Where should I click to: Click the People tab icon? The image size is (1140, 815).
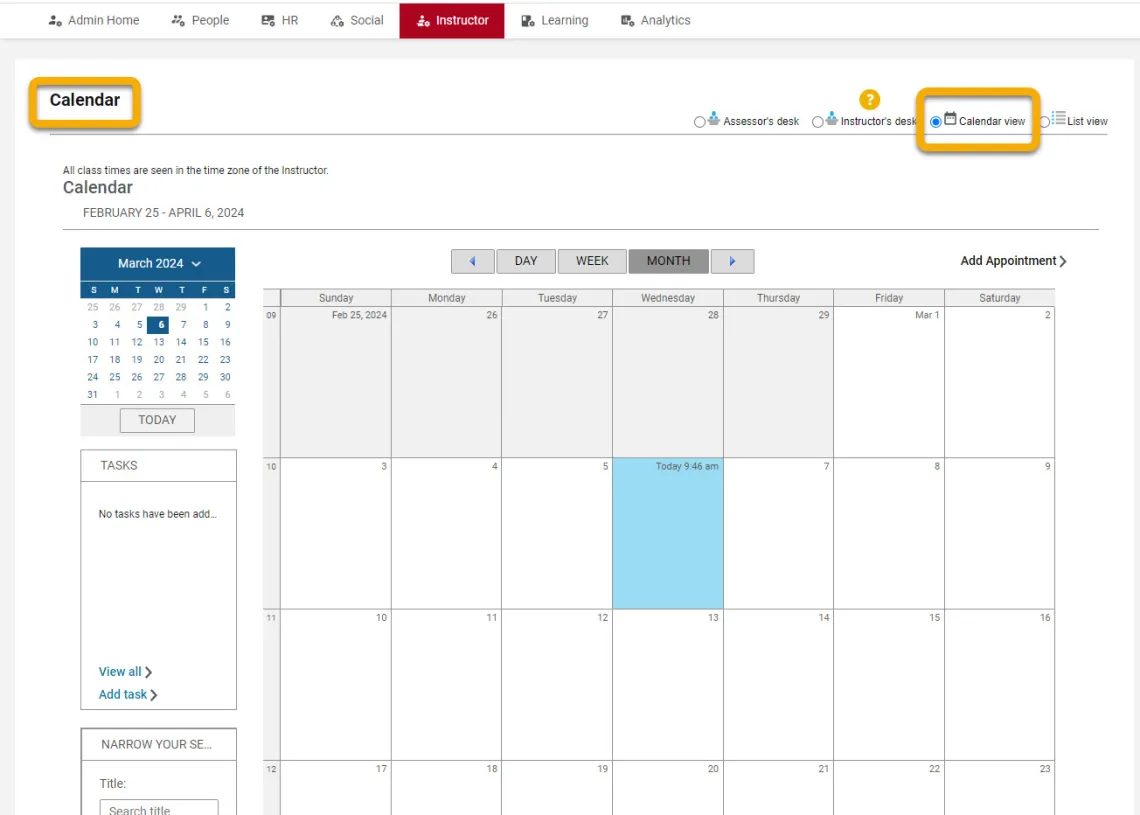click(178, 20)
